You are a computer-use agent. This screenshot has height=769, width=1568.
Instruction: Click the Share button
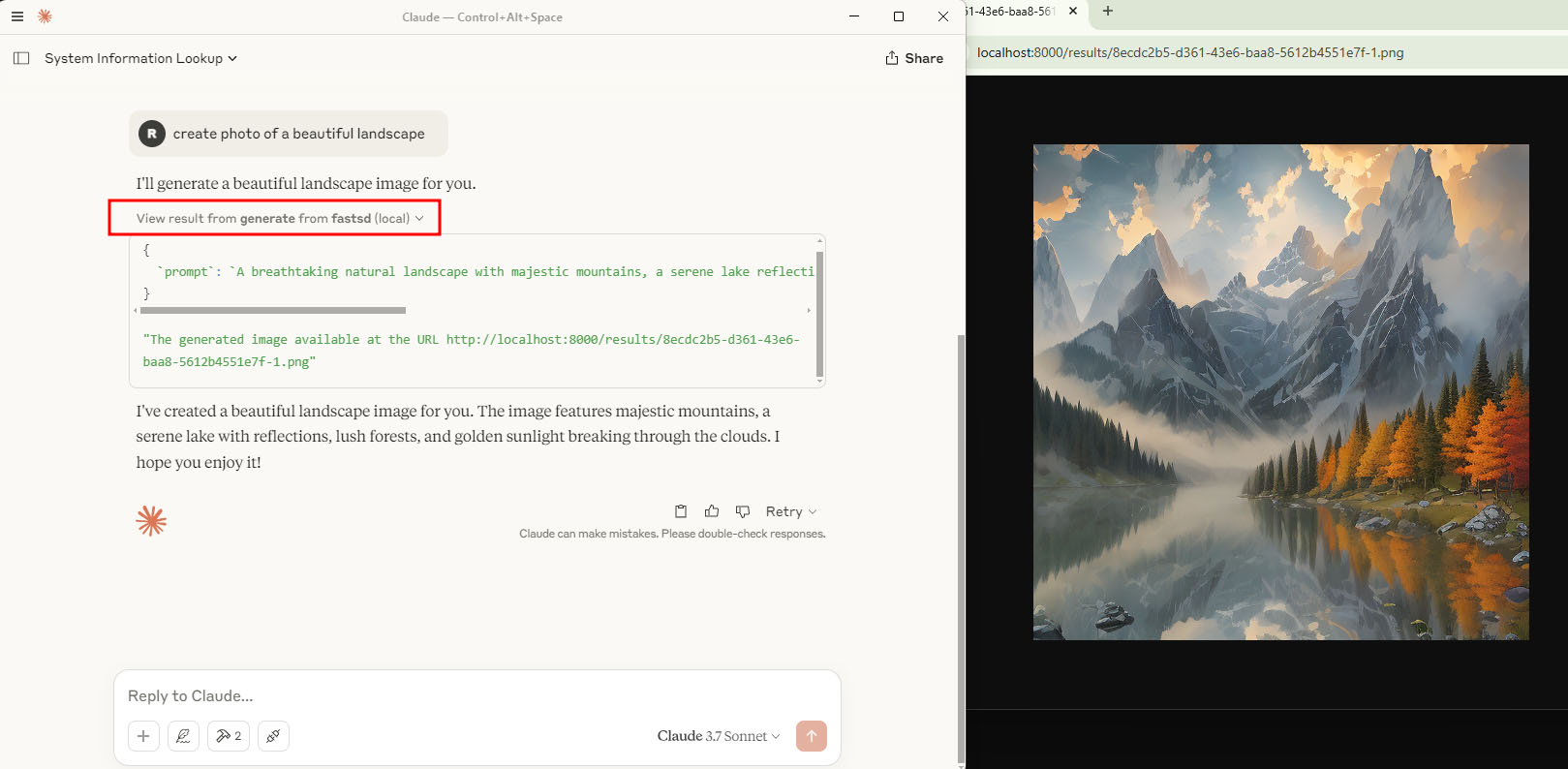[913, 58]
